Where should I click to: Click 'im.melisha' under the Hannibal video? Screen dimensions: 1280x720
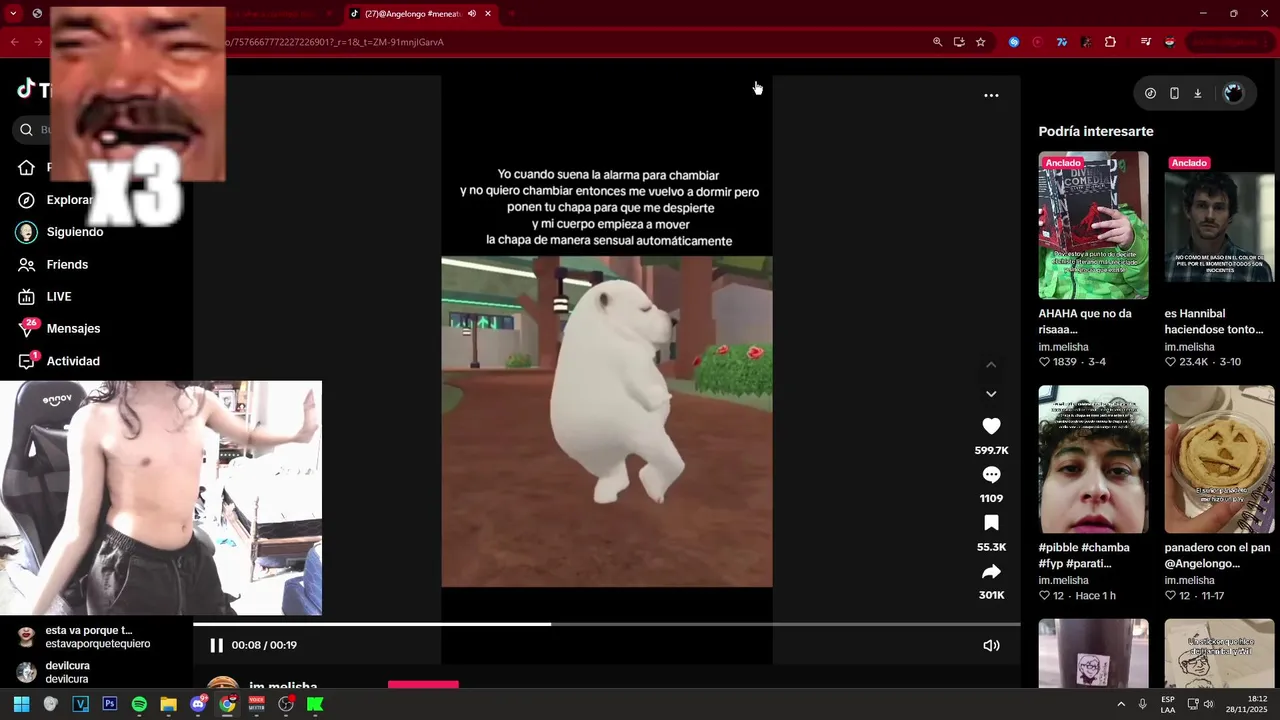(x=1189, y=347)
